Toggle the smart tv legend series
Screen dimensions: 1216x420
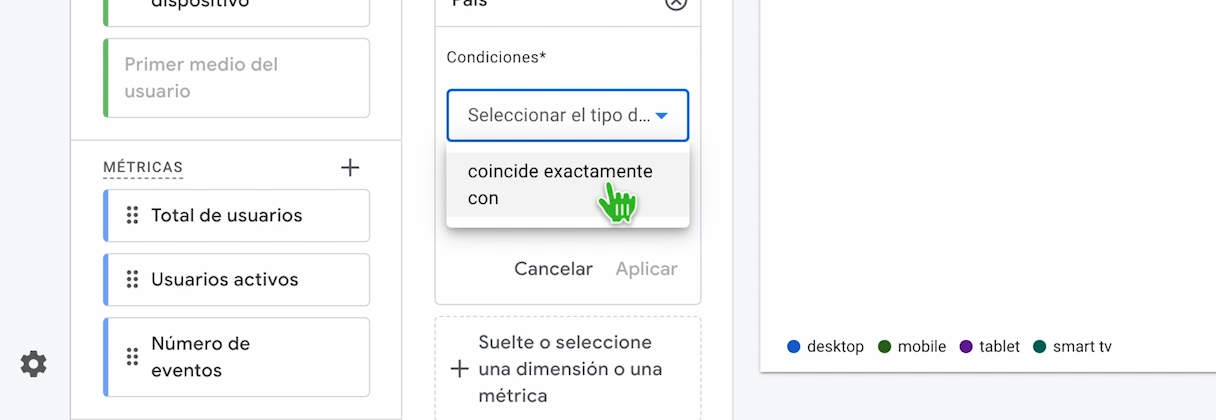pos(1072,347)
